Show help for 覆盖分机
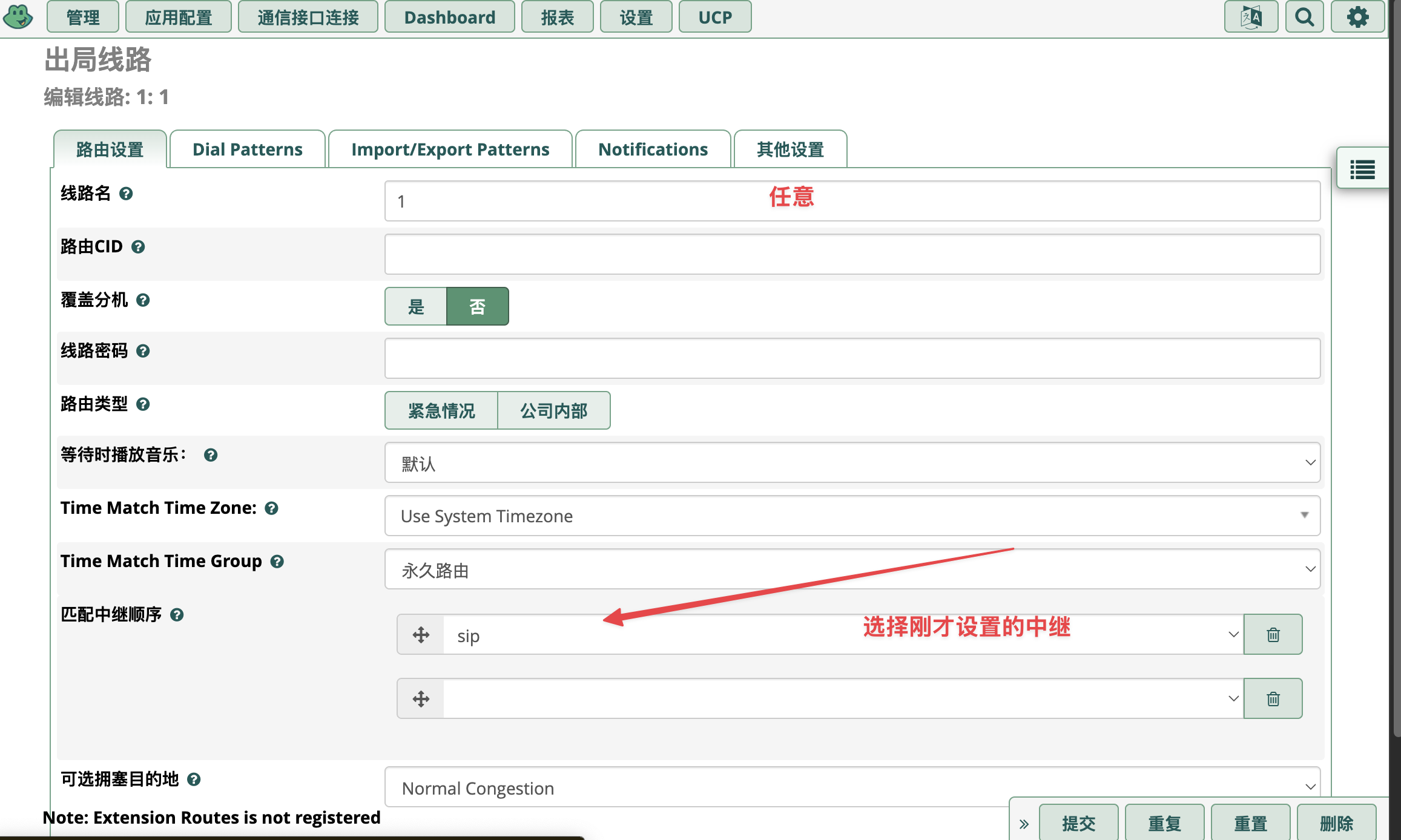Image resolution: width=1401 pixels, height=840 pixels. pos(143,300)
